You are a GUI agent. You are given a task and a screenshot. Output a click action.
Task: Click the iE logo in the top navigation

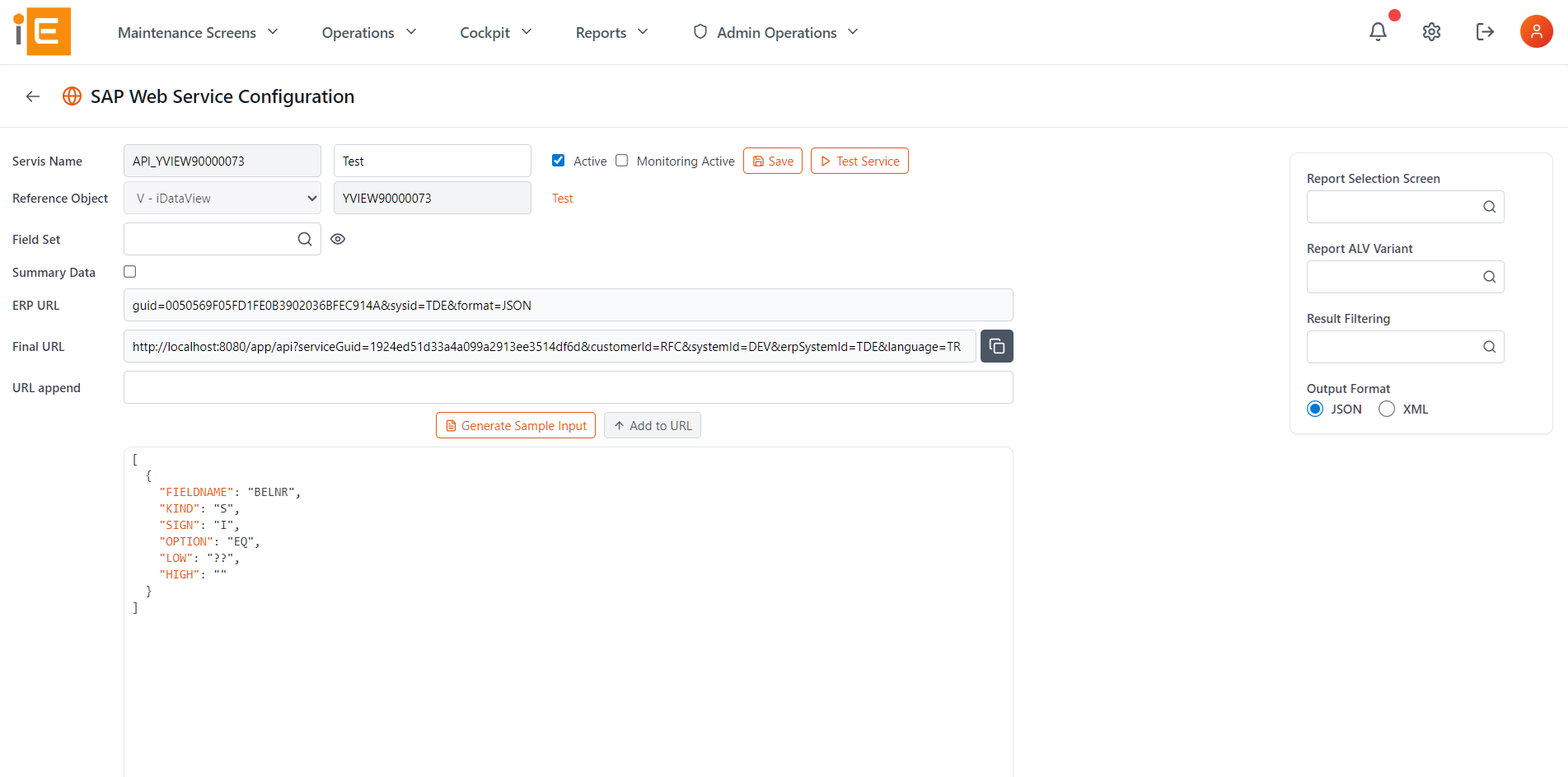(x=40, y=31)
